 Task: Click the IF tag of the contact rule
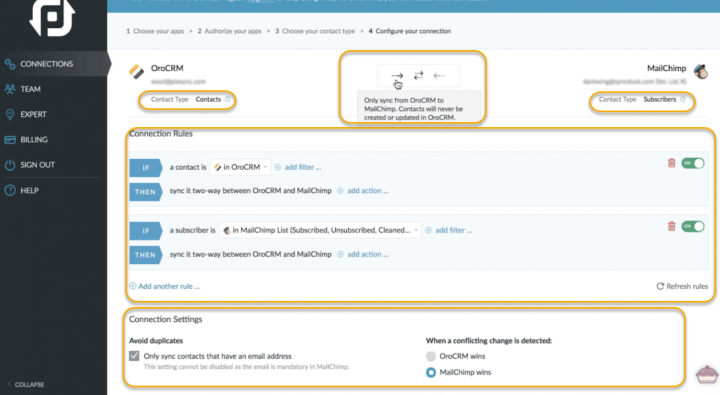[x=146, y=168]
